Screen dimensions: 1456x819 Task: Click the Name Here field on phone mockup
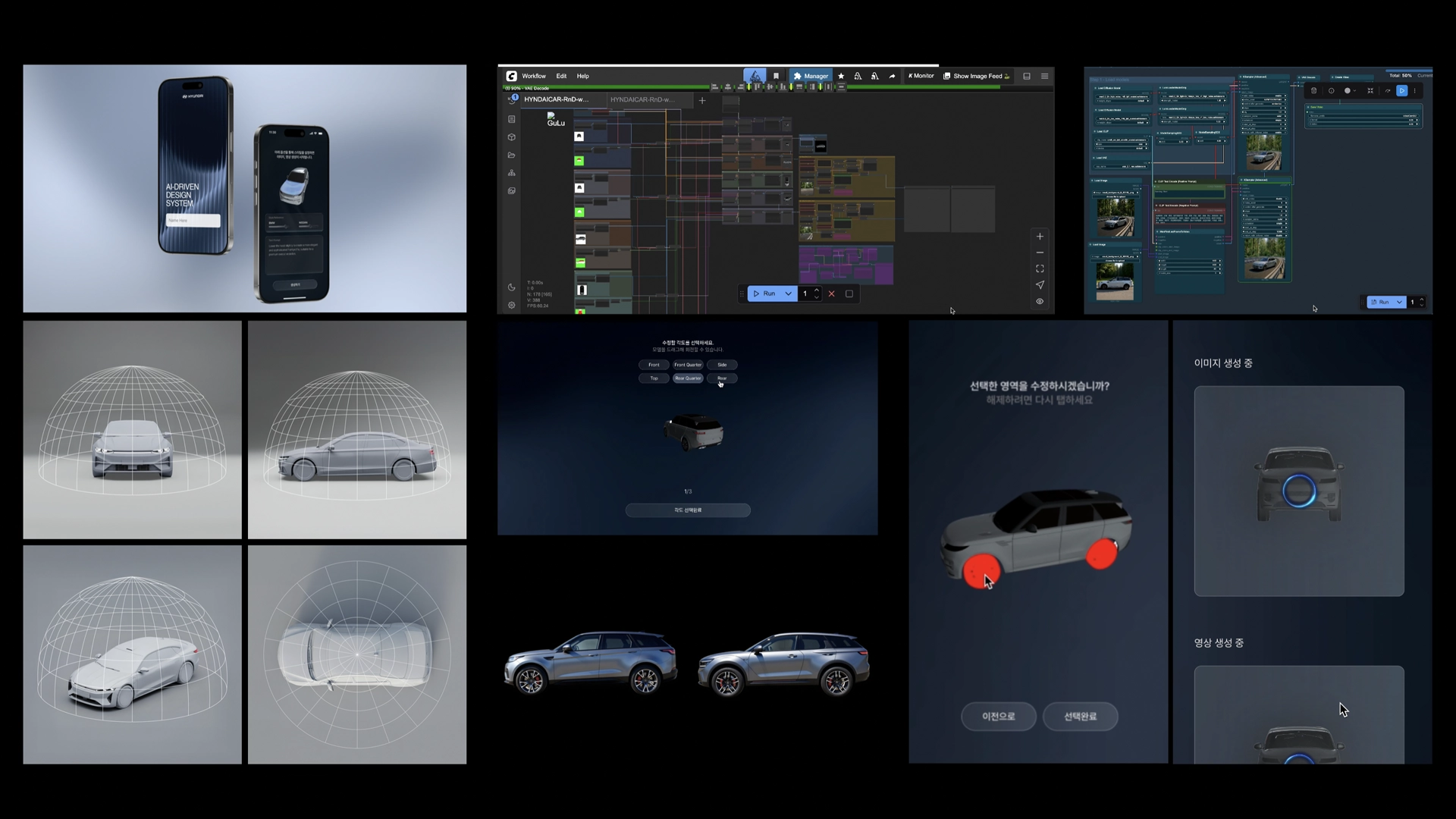pyautogui.click(x=193, y=221)
